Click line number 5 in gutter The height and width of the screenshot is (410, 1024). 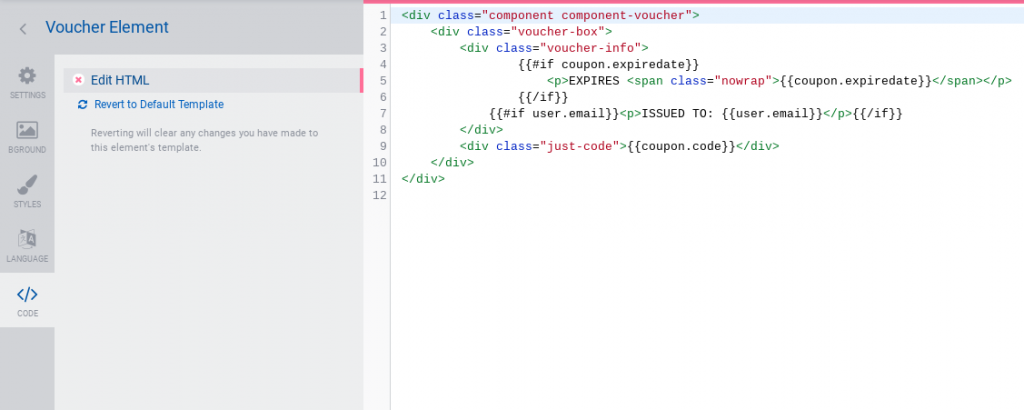(383, 81)
